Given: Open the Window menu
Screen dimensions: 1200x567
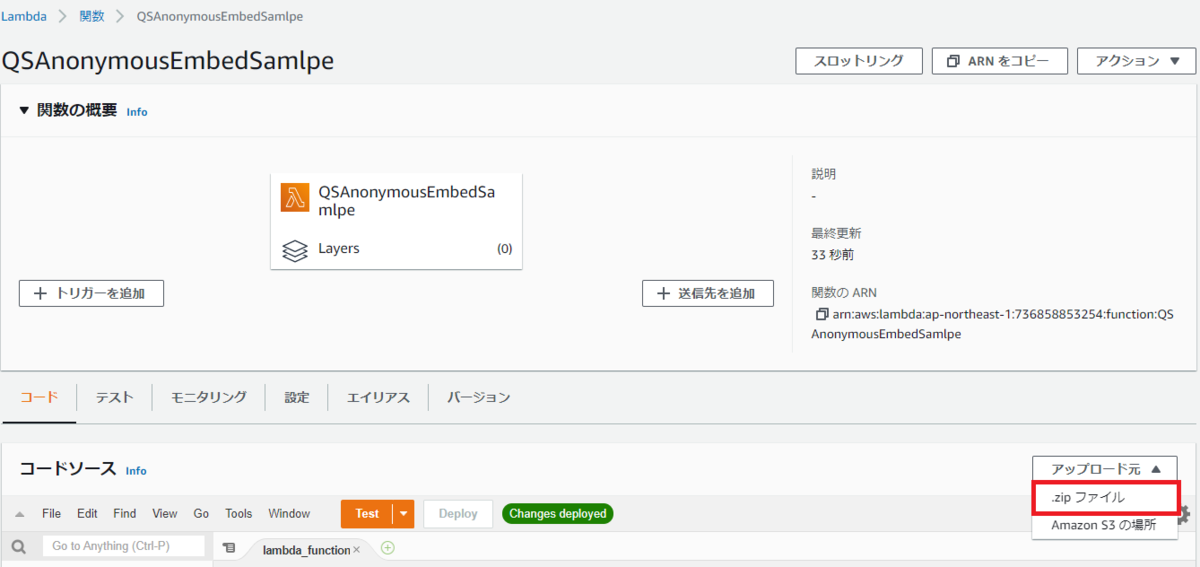Looking at the screenshot, I should (x=289, y=514).
